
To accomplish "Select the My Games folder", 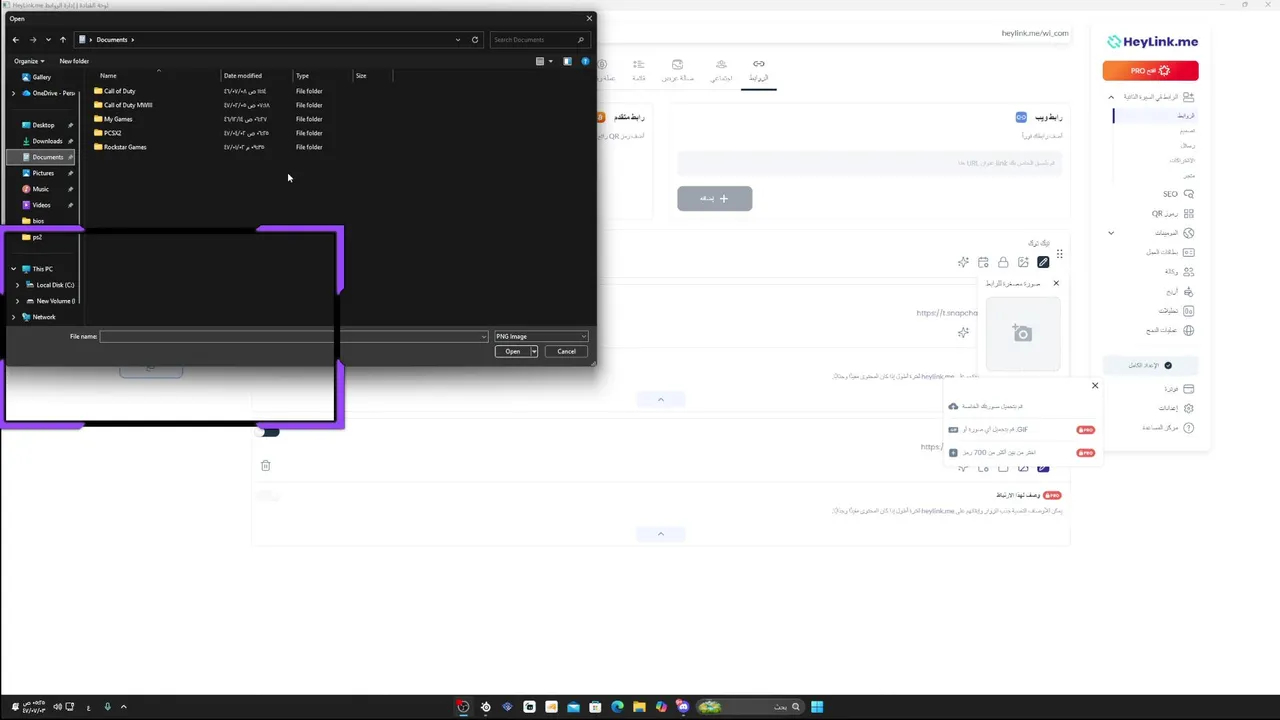I will click(x=117, y=119).
